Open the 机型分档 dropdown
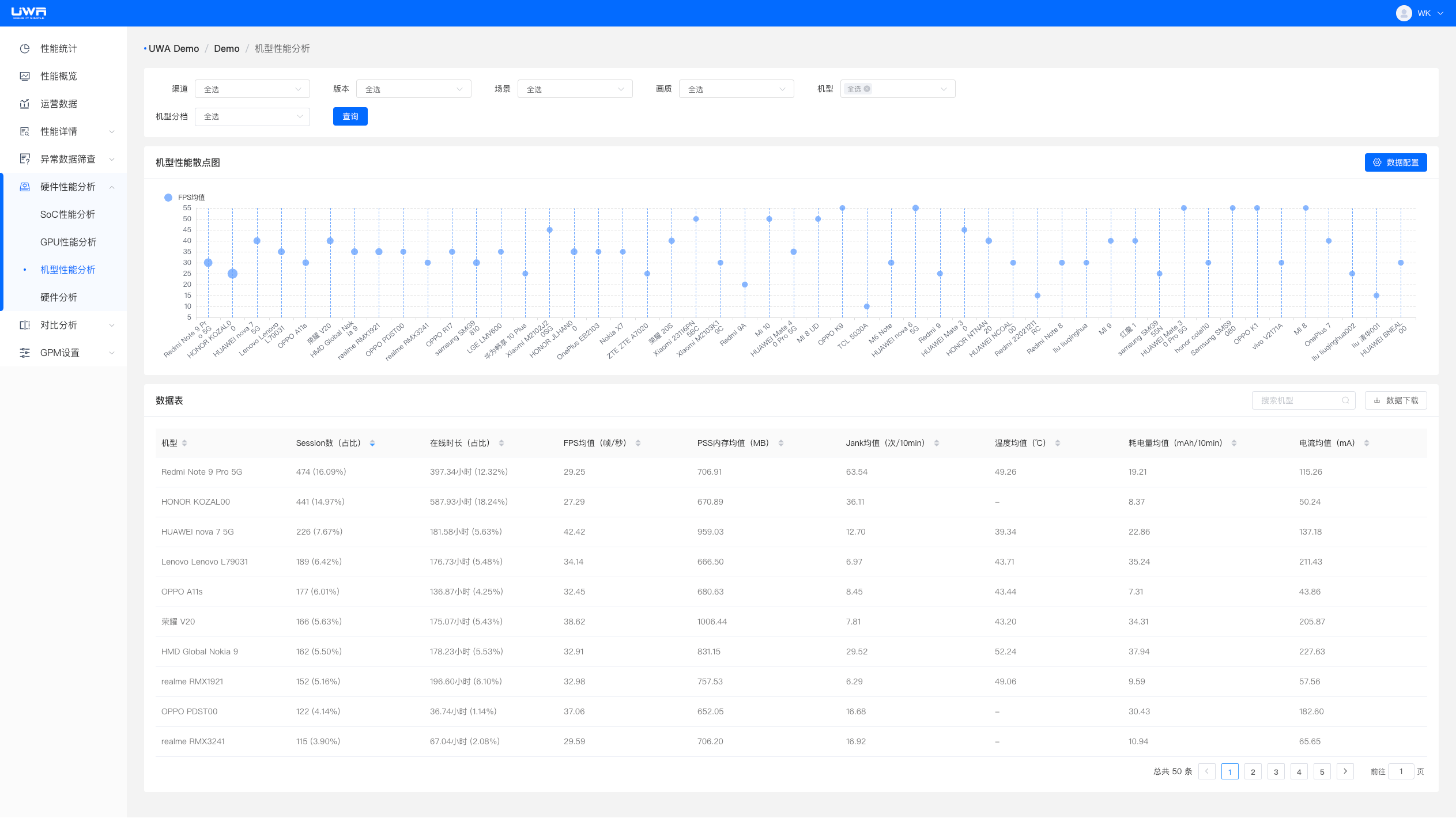Image resolution: width=1456 pixels, height=818 pixels. coord(252,117)
